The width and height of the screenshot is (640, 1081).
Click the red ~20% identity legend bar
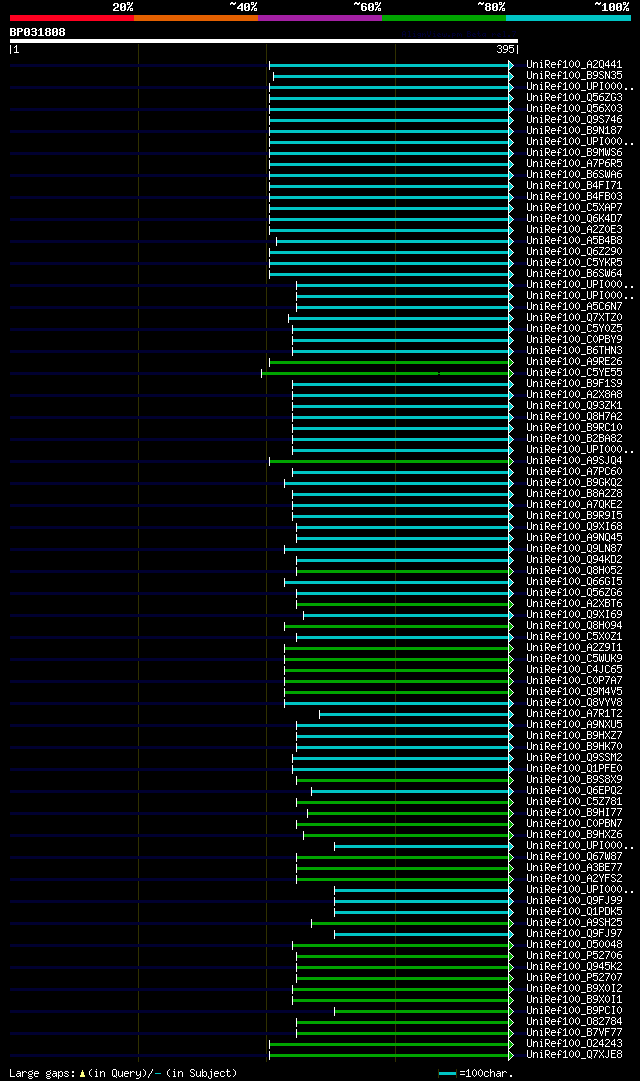click(72, 18)
